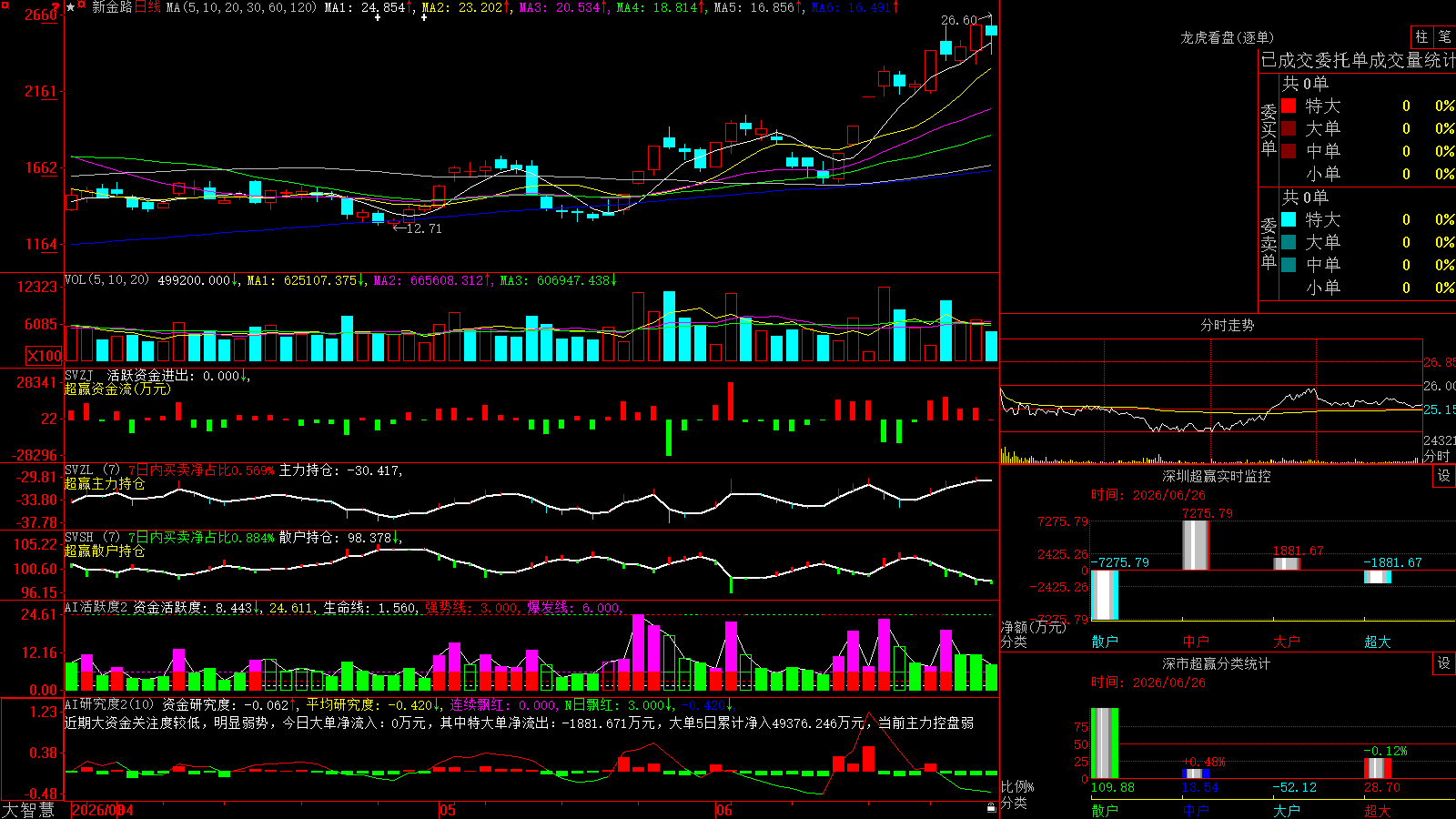Click the cyan 特大 sell-order color swatch
This screenshot has width=1456, height=819.
coord(1289,219)
